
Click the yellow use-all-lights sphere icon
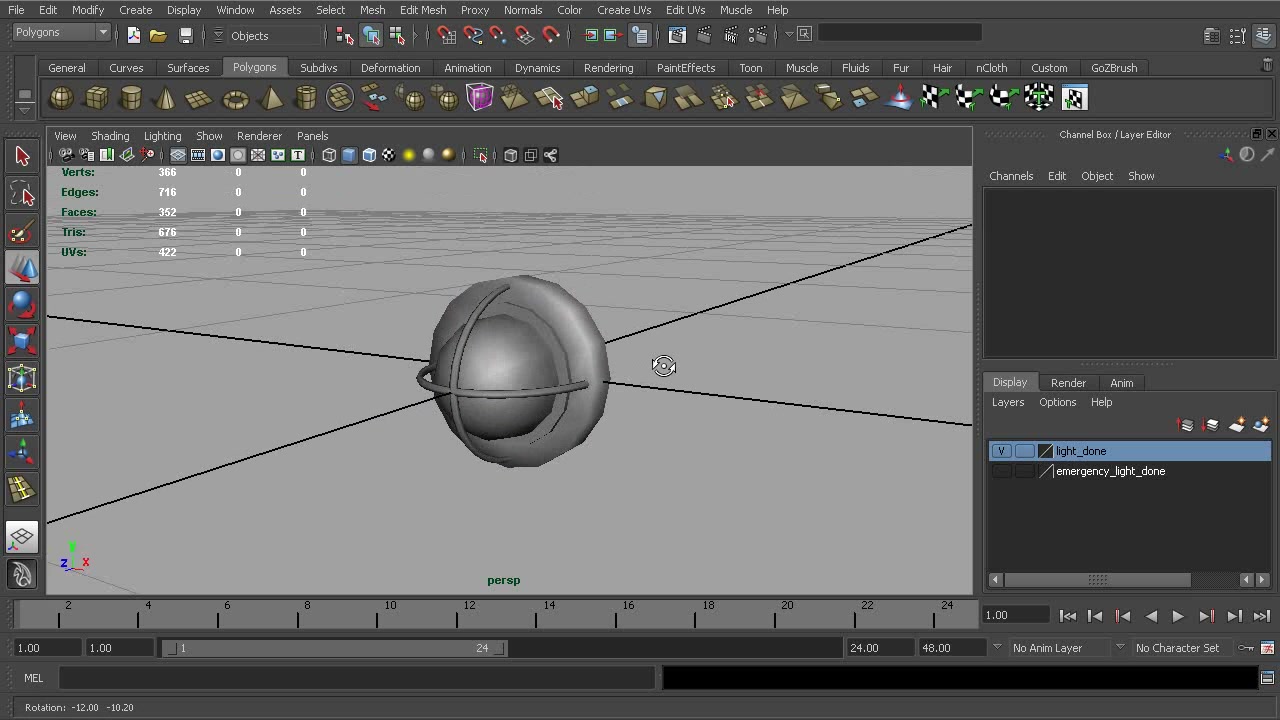[409, 155]
